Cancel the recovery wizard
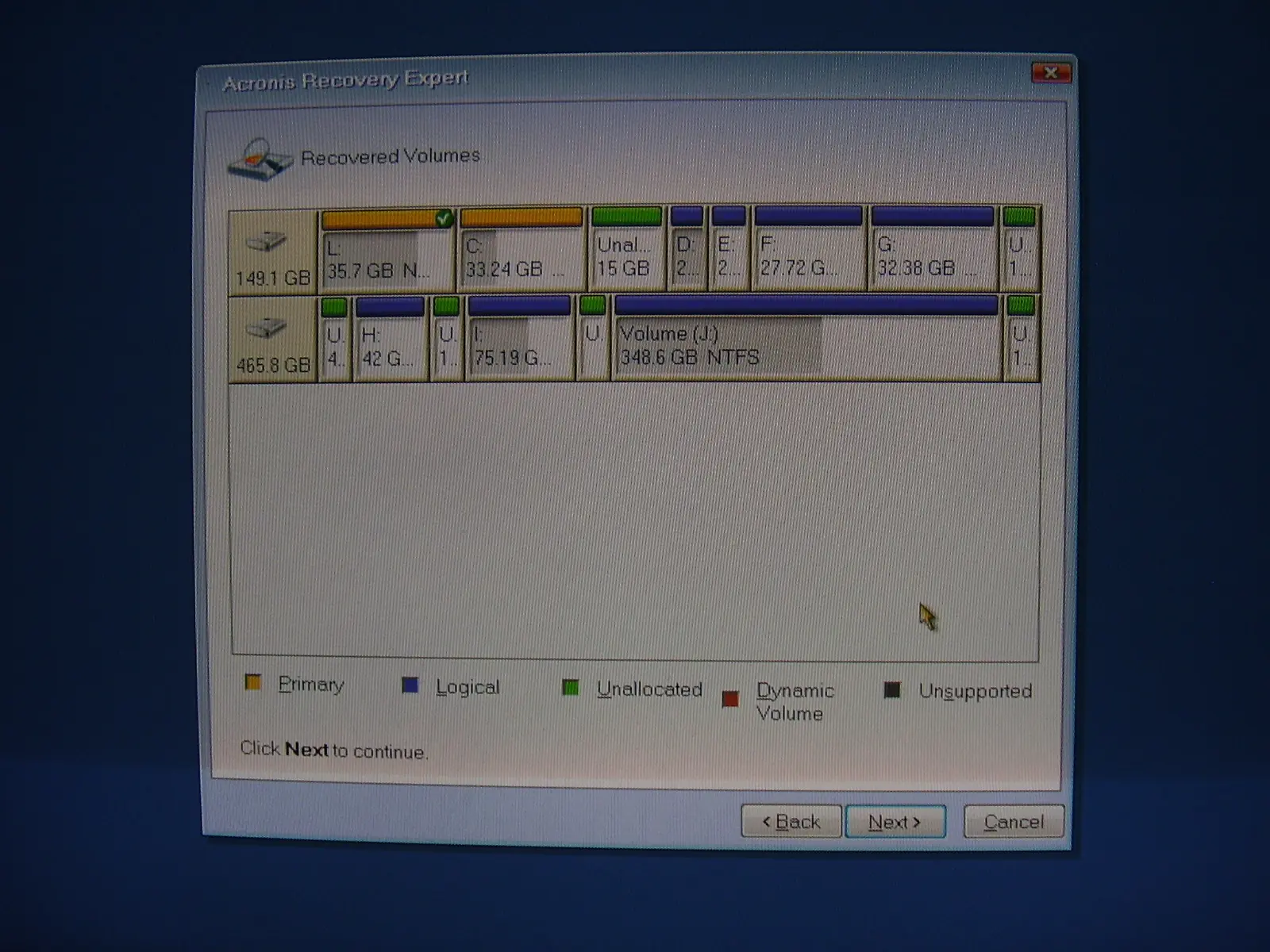Screen dimensions: 1270x952 click(1014, 822)
